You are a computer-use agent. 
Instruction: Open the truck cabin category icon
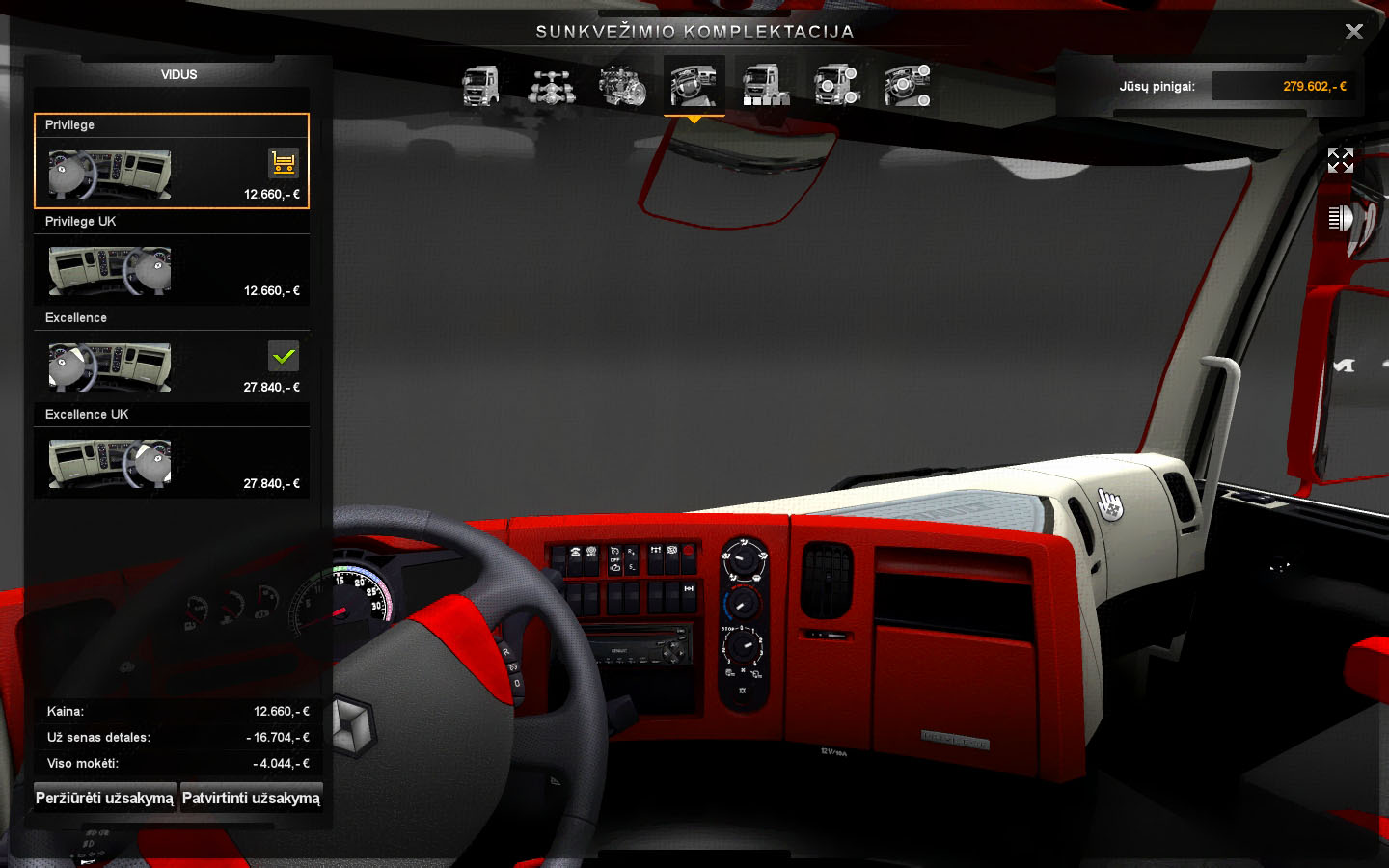[480, 86]
